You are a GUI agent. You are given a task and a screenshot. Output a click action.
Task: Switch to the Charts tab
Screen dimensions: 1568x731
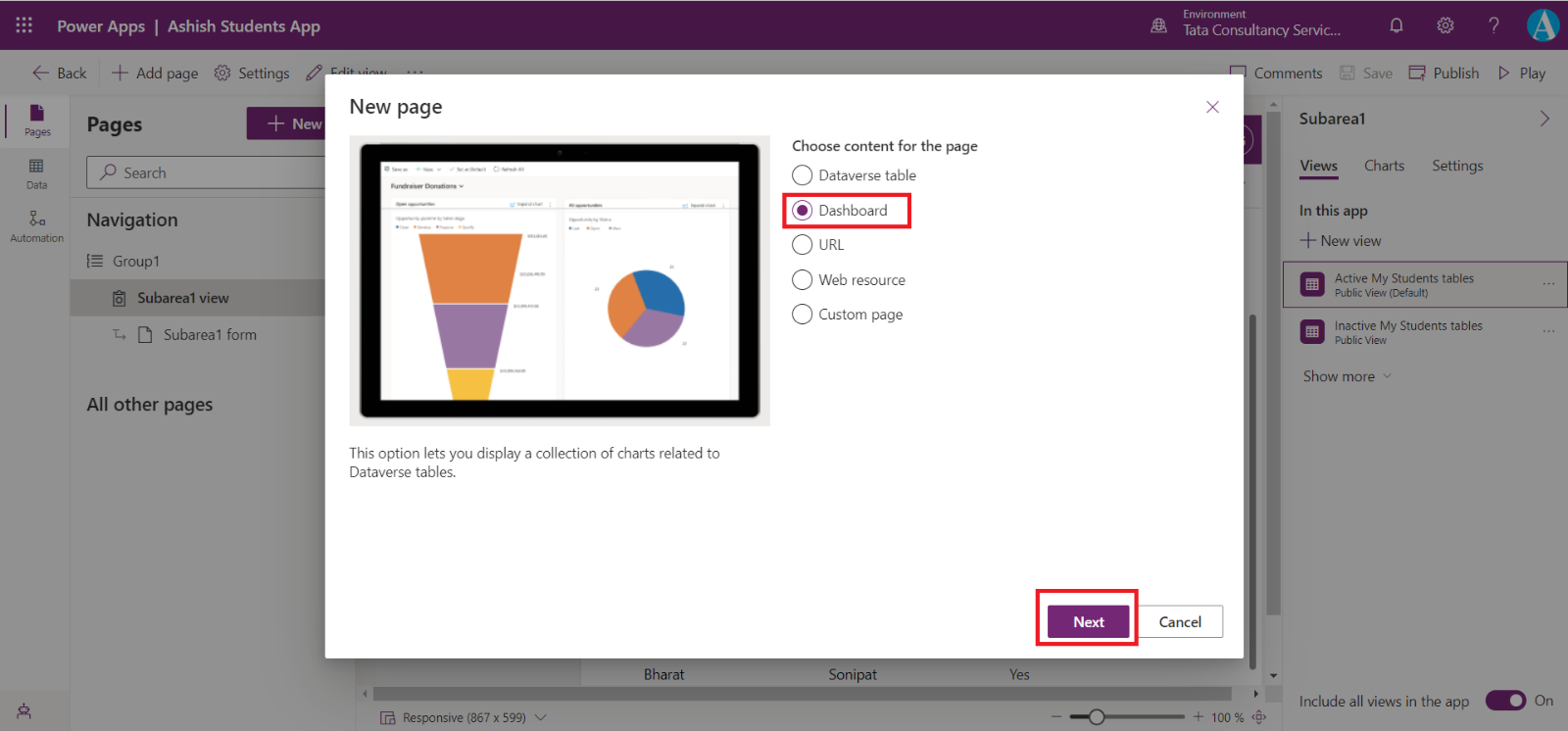(x=1384, y=166)
